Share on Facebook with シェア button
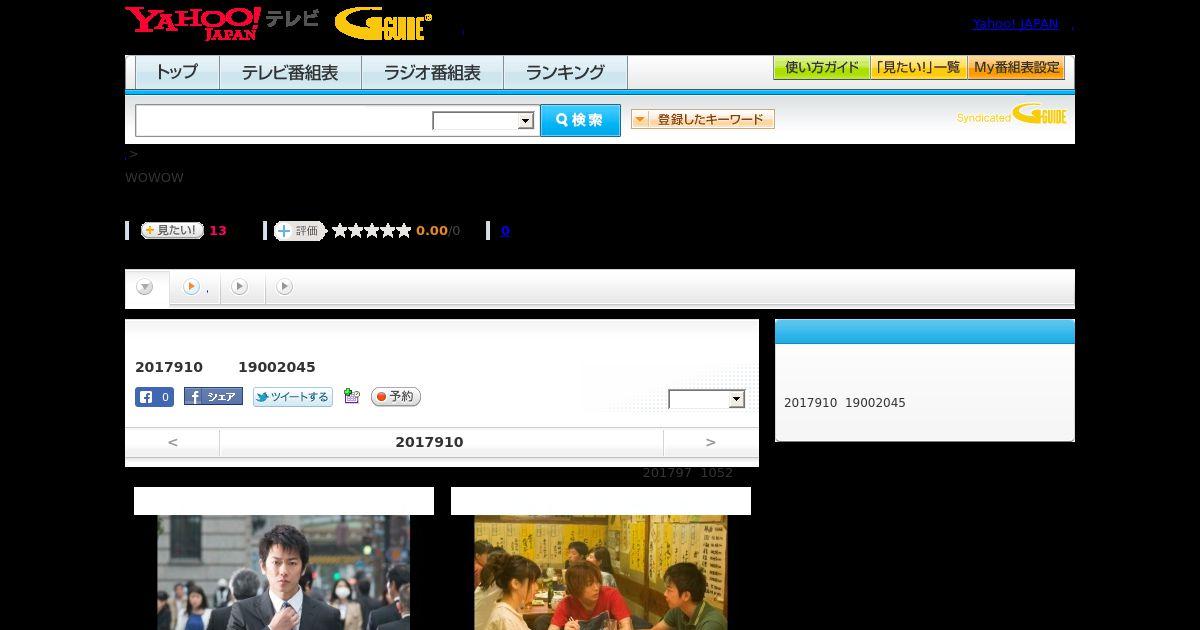 tap(213, 396)
